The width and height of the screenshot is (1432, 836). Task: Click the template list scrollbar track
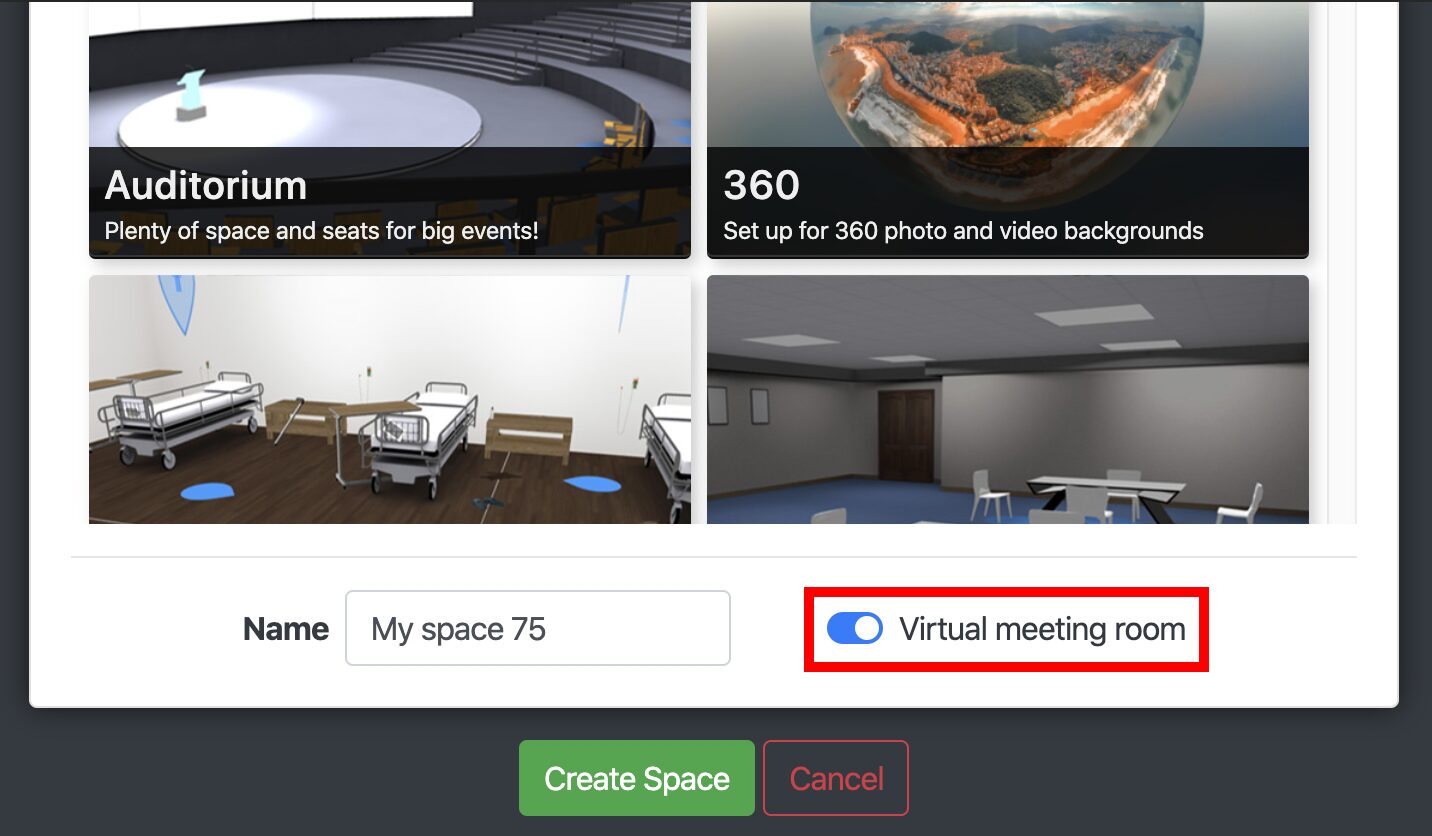click(1340, 262)
